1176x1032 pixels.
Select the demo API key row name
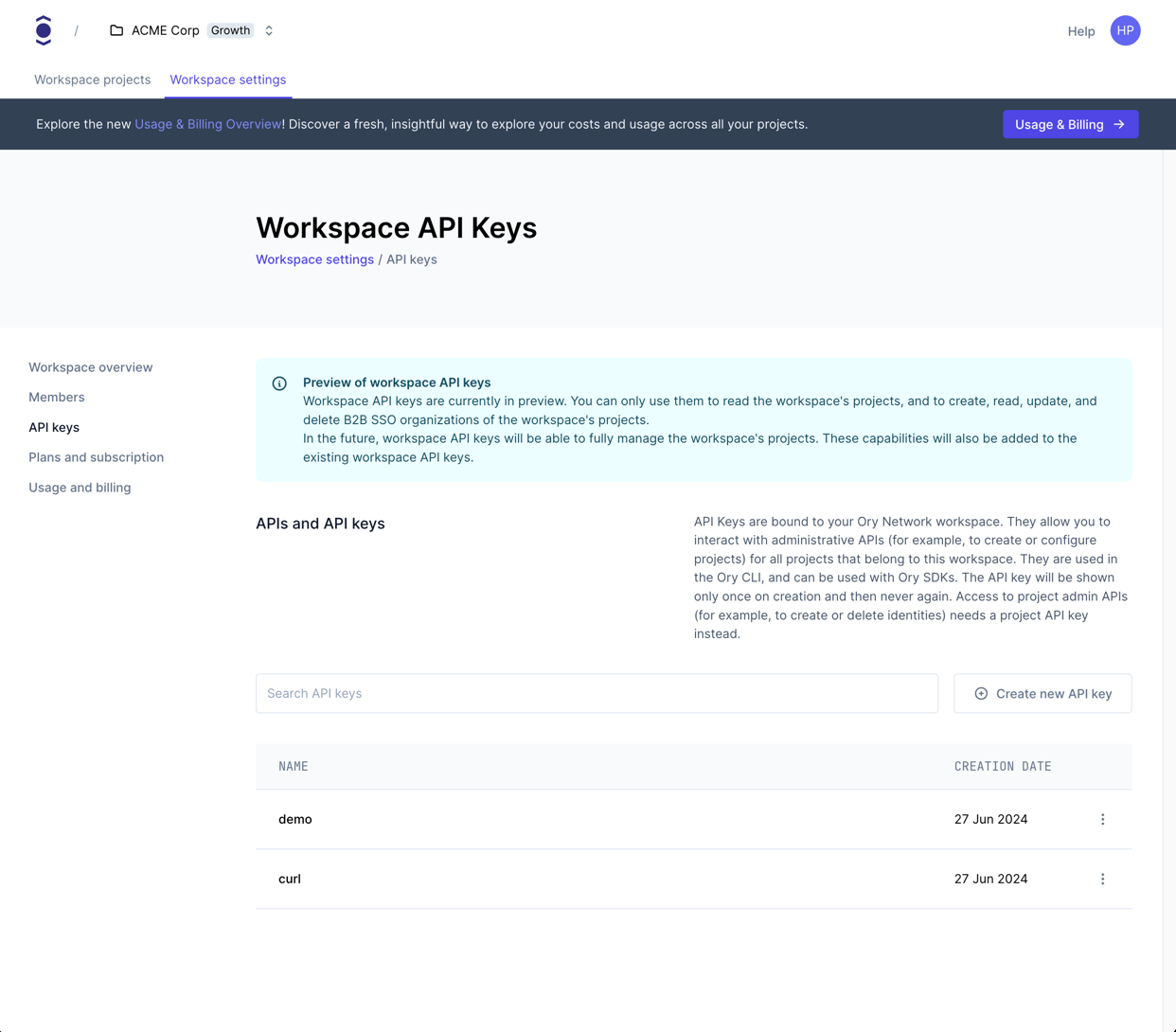pyautogui.click(x=295, y=819)
